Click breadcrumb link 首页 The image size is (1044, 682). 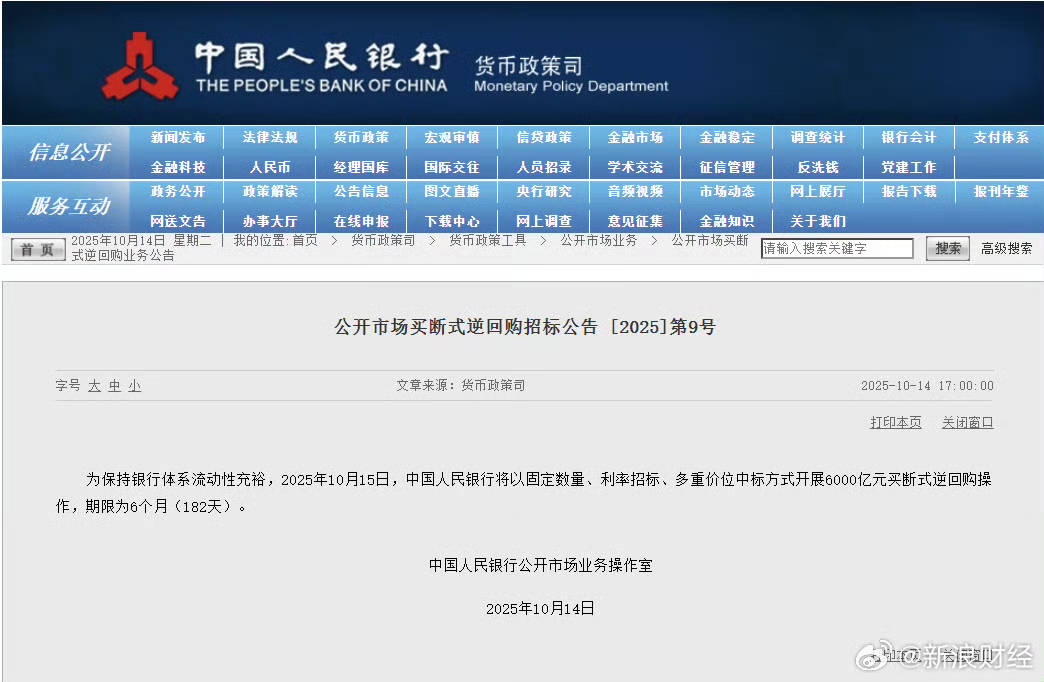(x=305, y=240)
